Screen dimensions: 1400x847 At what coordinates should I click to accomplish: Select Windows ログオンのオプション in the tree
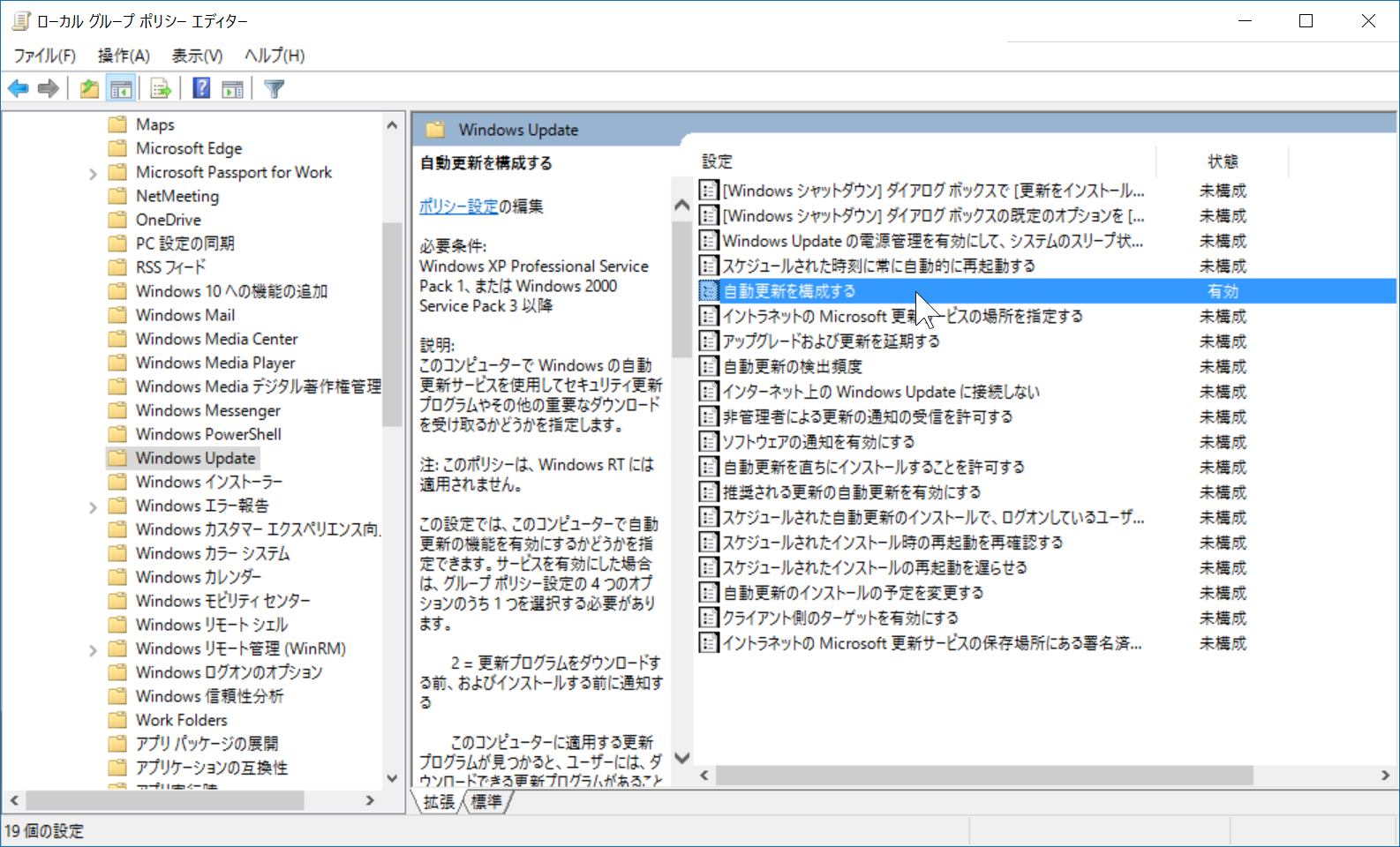(230, 672)
